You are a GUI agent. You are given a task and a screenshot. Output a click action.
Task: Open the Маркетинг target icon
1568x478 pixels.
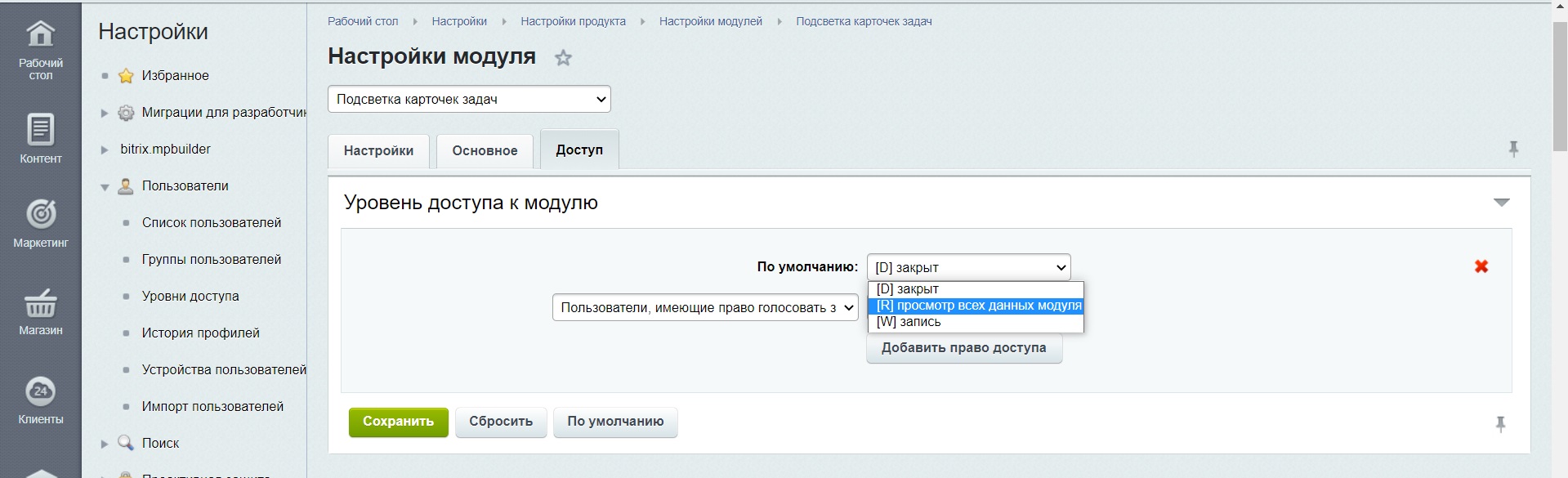pyautogui.click(x=40, y=215)
